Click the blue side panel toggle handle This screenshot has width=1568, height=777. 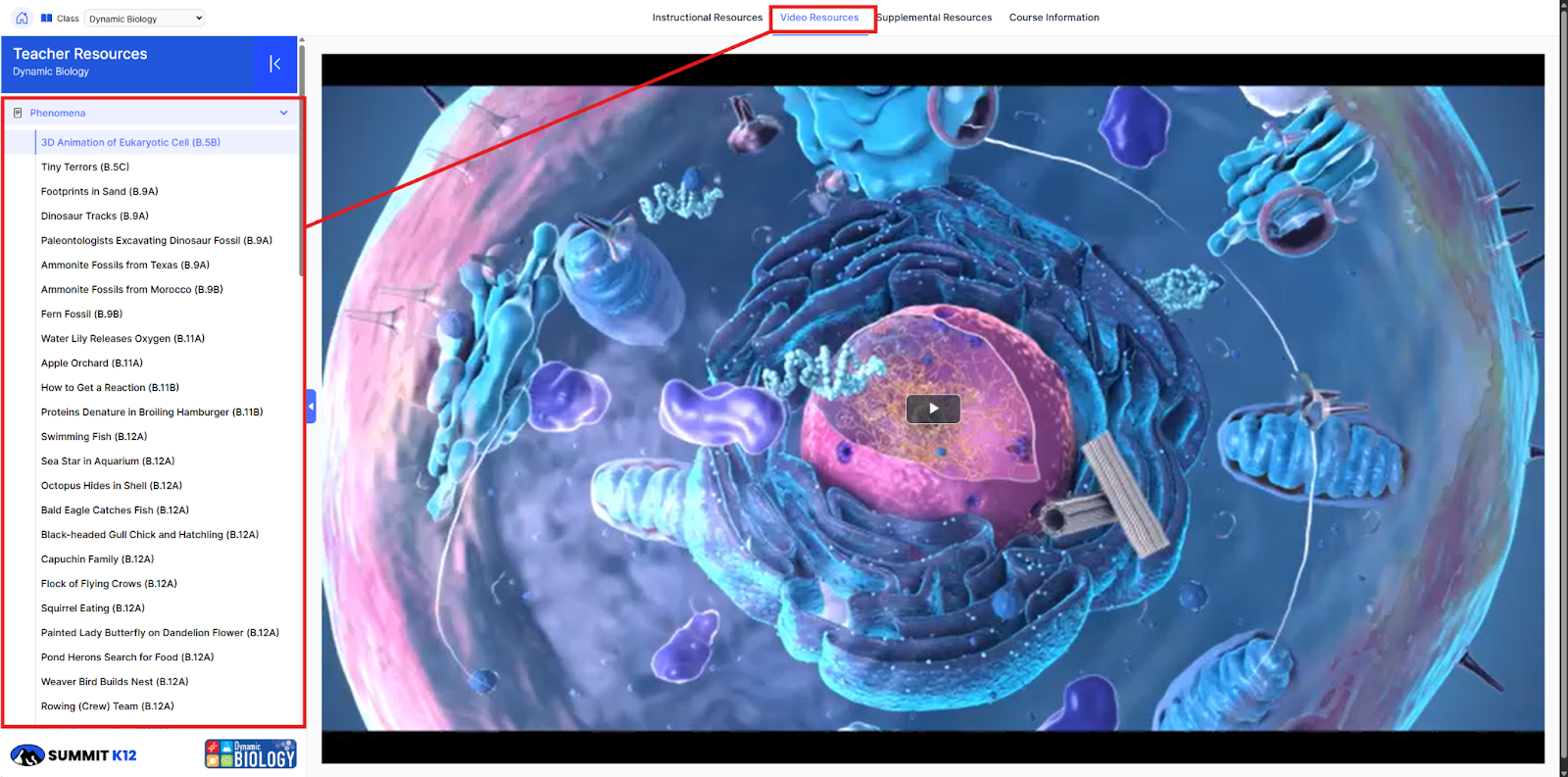[x=312, y=406]
